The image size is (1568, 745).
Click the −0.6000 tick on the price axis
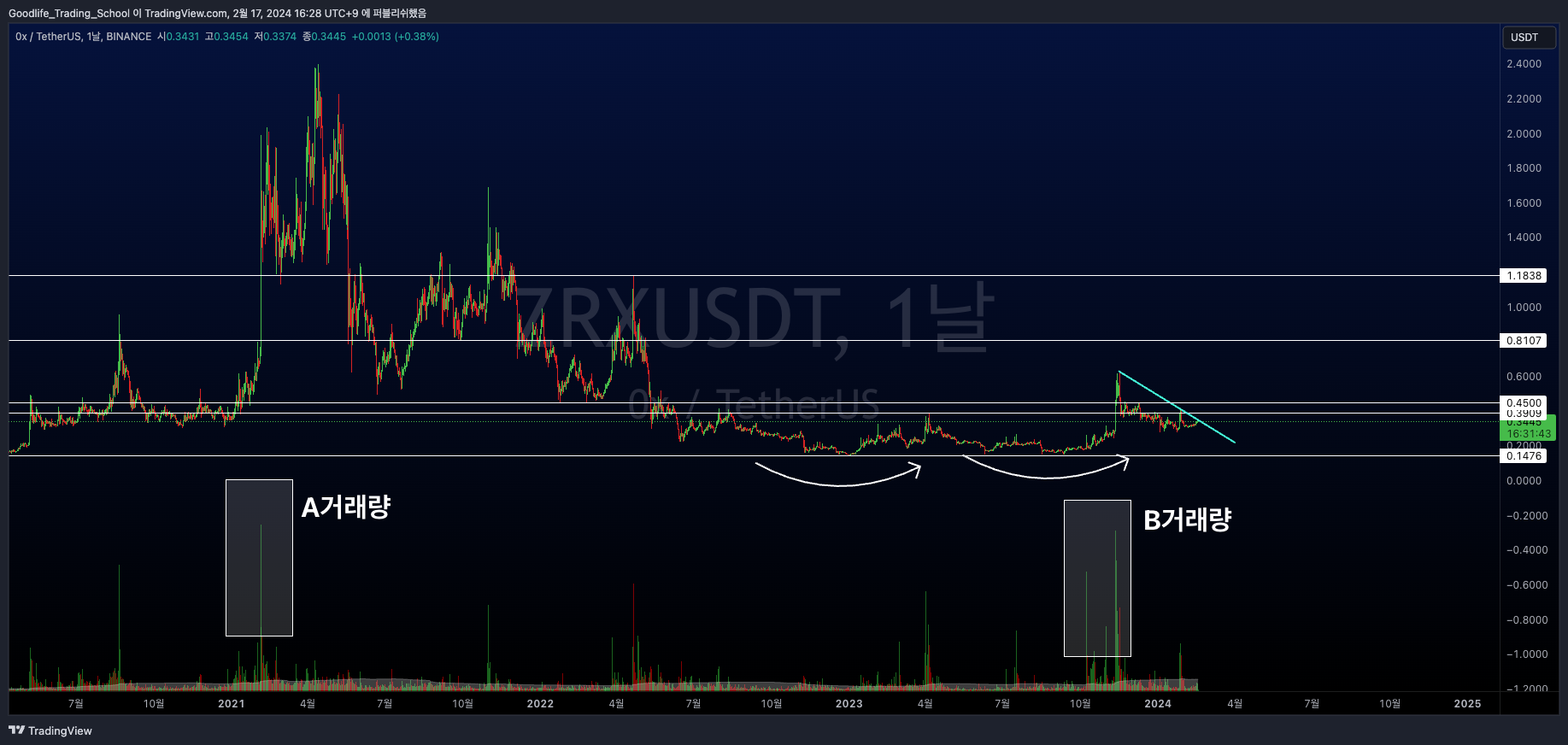(x=1527, y=585)
